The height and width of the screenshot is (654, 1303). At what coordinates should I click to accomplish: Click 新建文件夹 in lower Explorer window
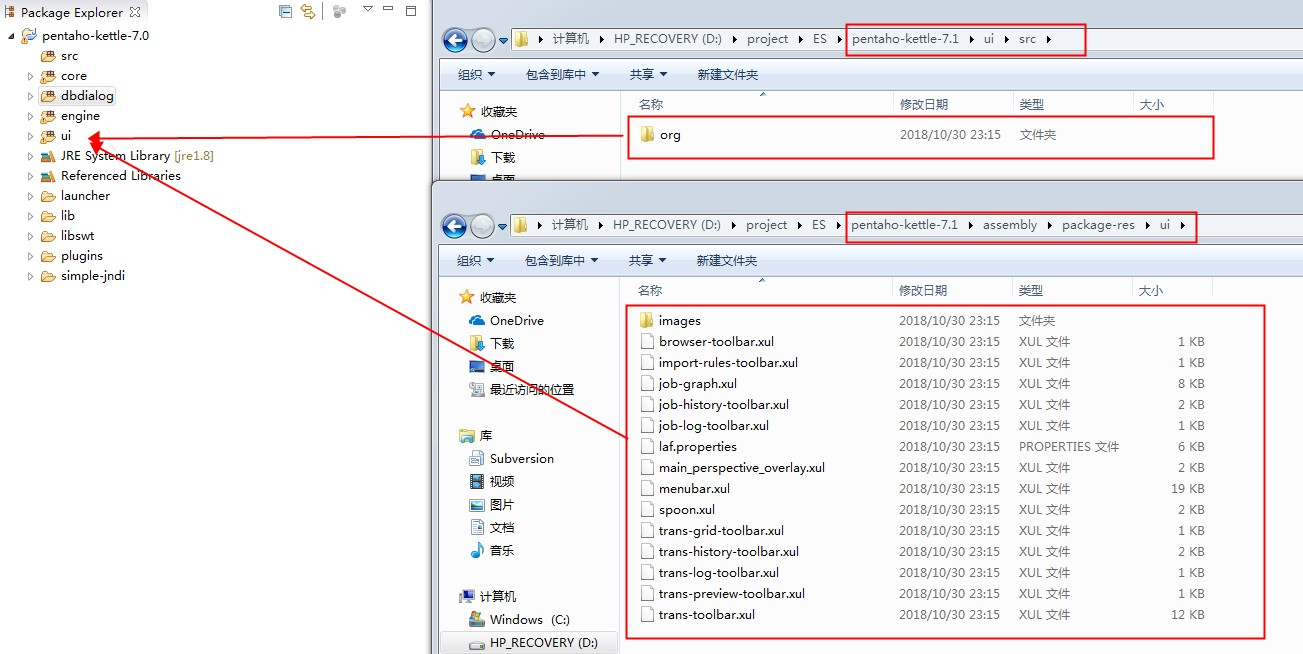coord(726,261)
